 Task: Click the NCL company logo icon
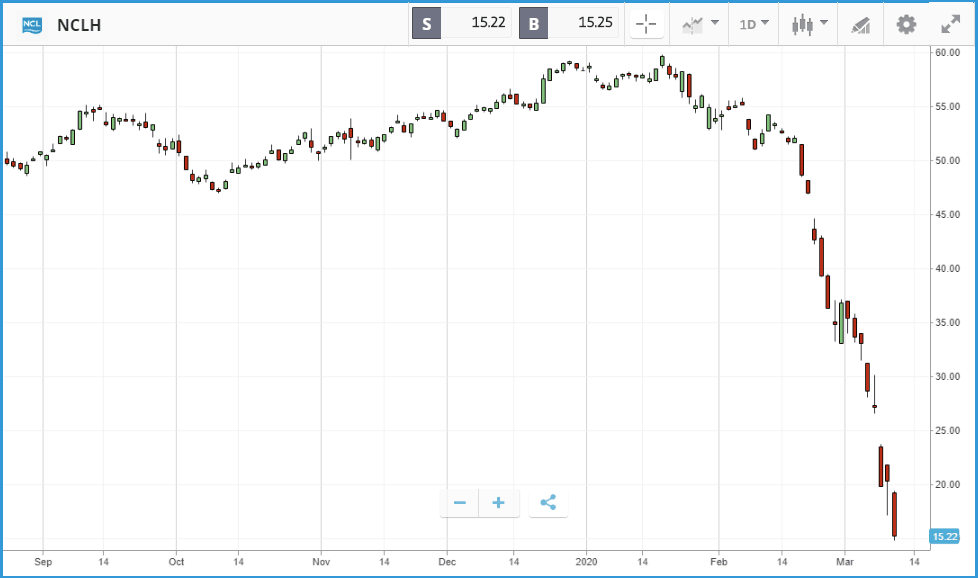[32, 25]
